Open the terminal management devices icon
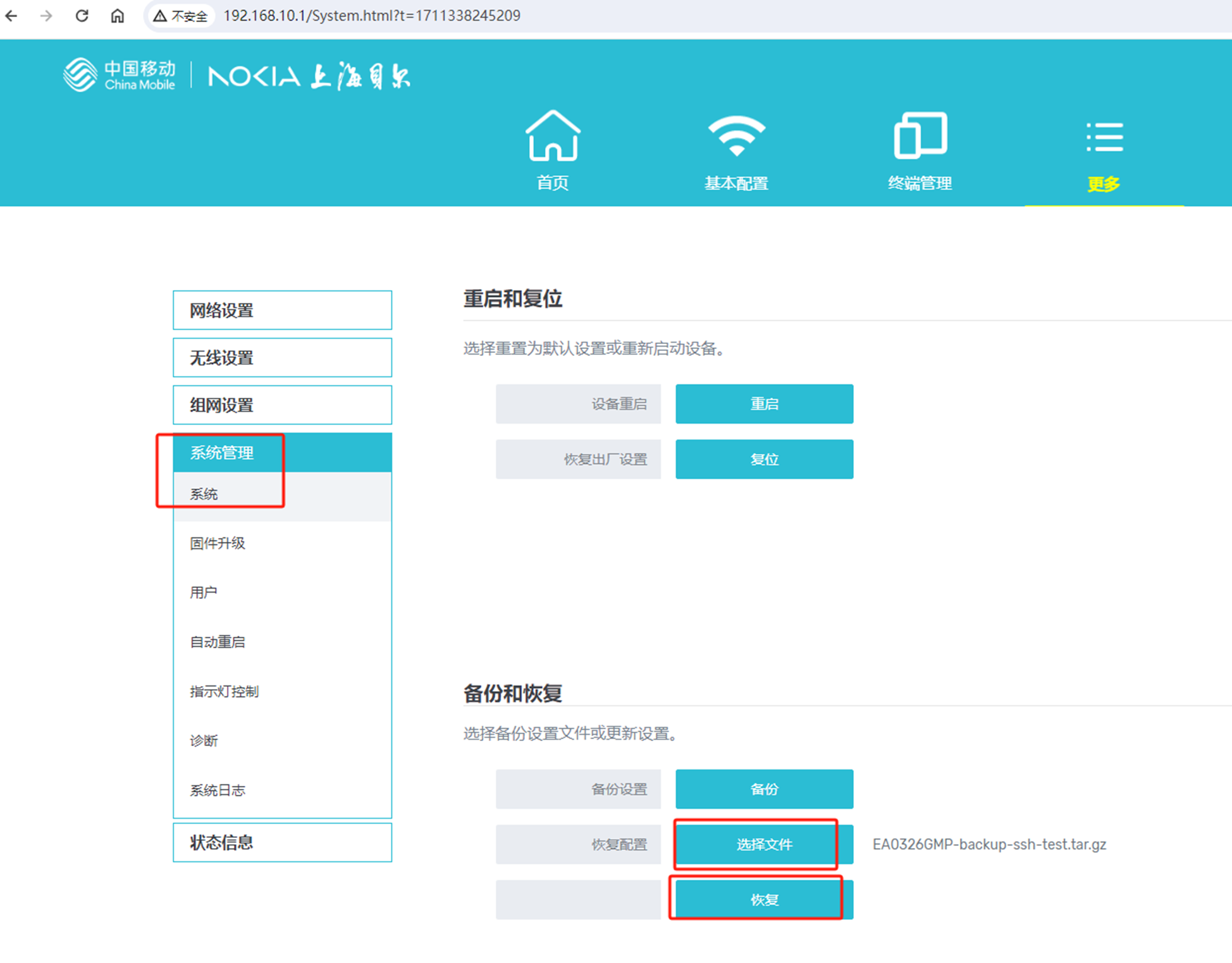This screenshot has height=963, width=1232. coord(920,135)
